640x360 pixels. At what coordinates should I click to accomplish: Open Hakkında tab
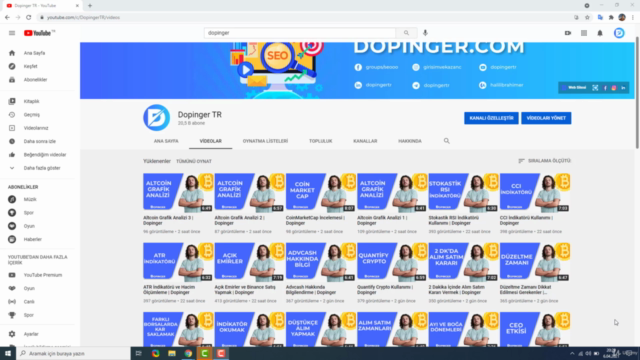[410, 141]
